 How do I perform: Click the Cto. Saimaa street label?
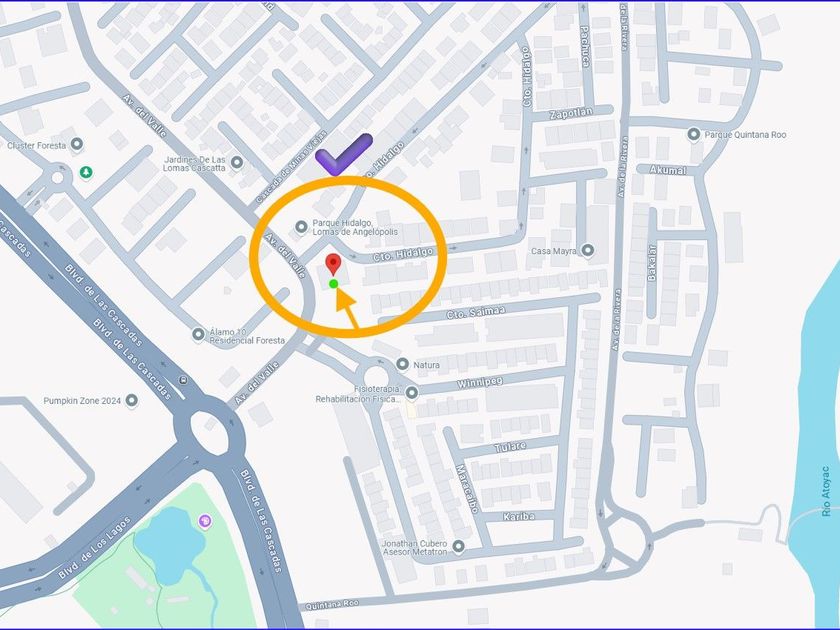pyautogui.click(x=476, y=312)
